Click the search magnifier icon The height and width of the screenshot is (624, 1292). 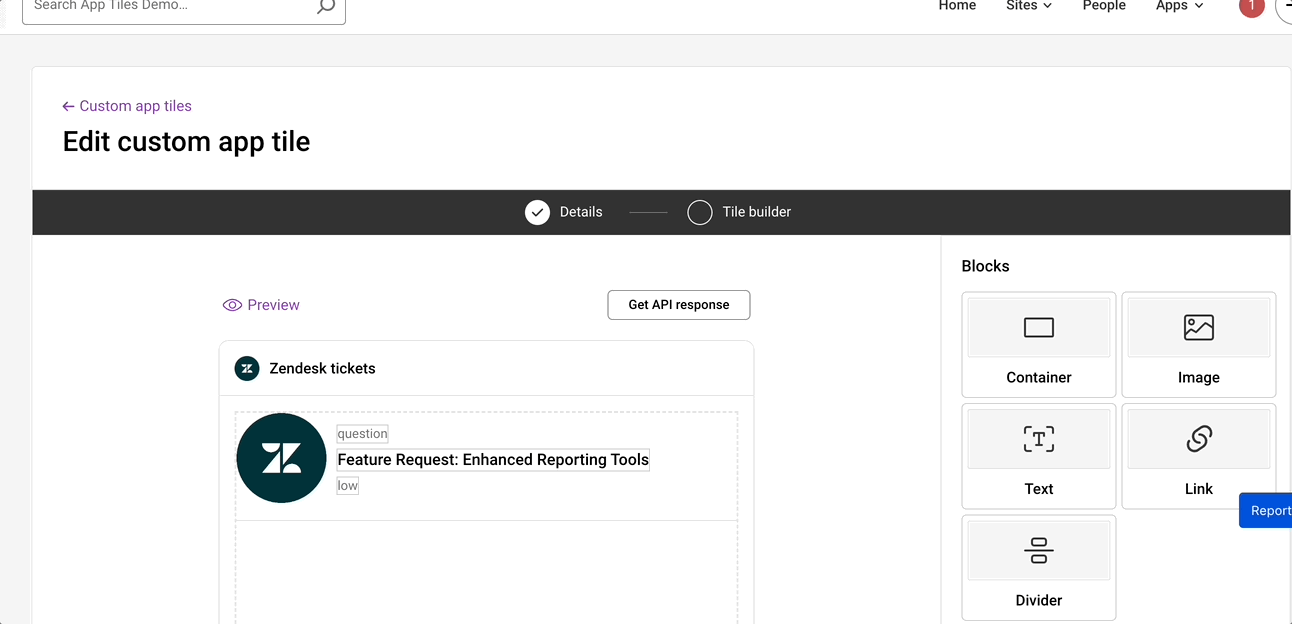326,6
